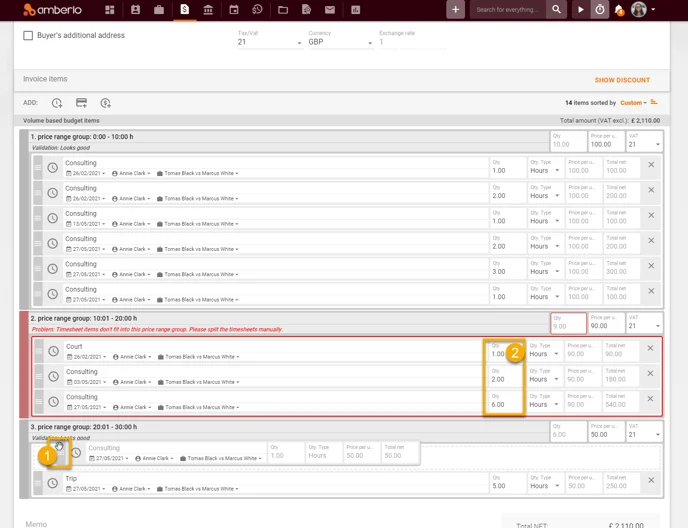The height and width of the screenshot is (528, 688).
Task: Open the Currency GBP dropdown
Action: 340,42
